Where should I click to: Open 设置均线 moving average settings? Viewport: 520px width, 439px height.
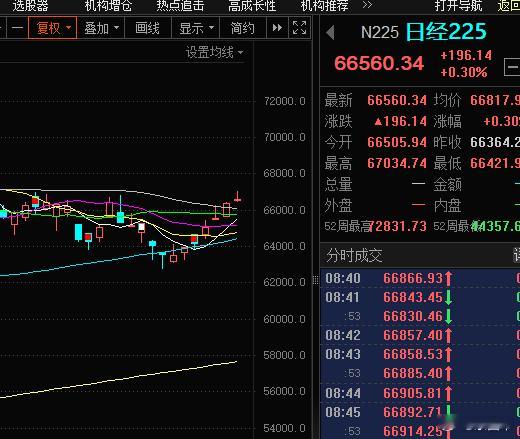coord(215,52)
